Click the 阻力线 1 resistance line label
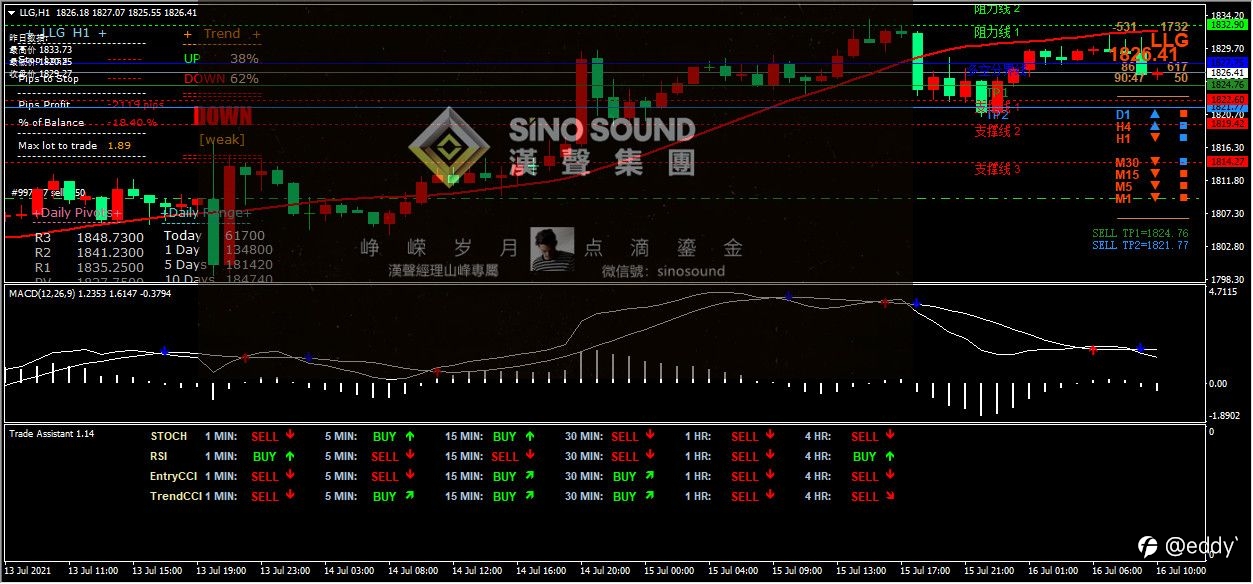 tap(998, 32)
